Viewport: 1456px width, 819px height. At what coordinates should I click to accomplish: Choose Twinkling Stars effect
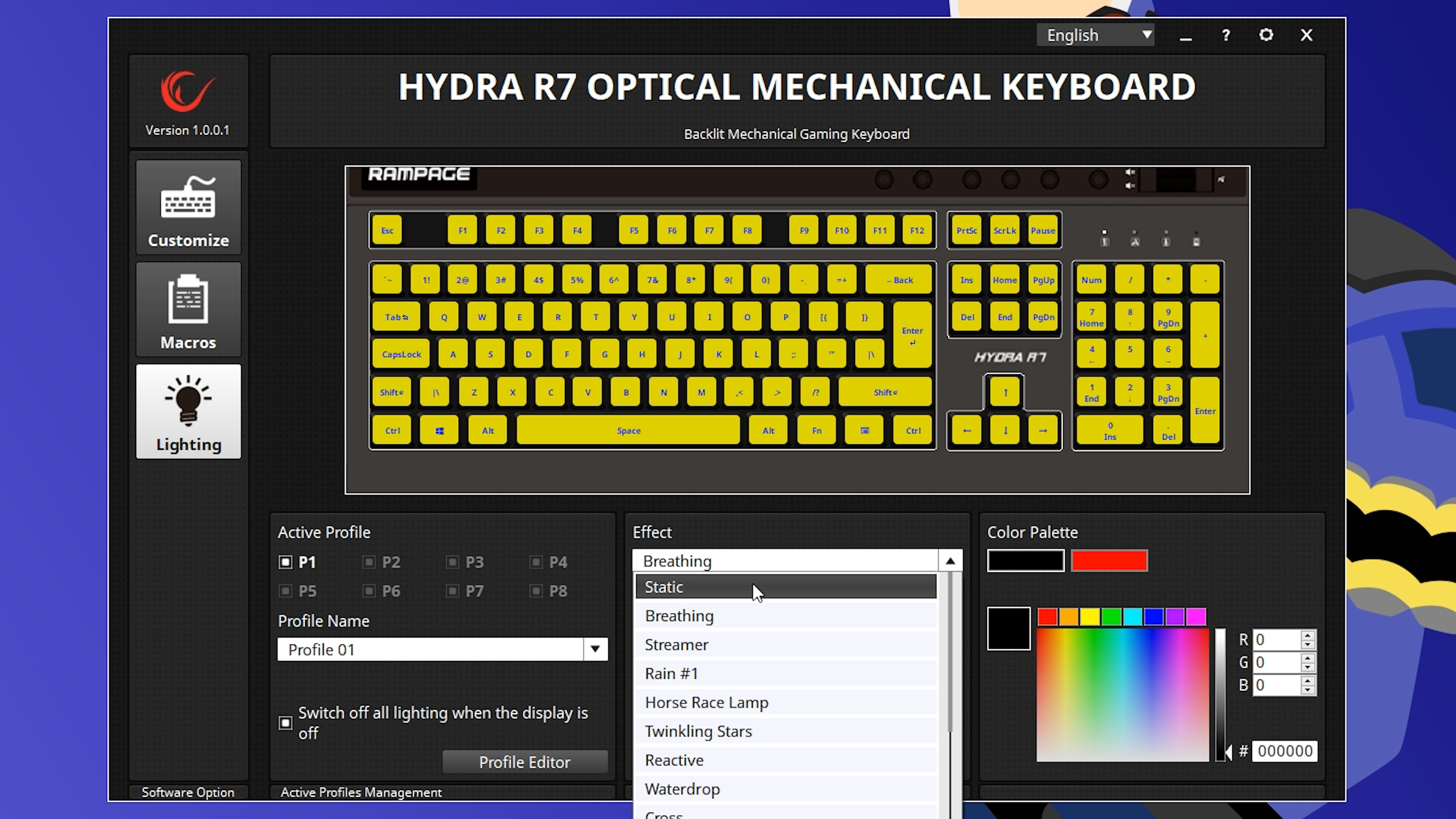(x=786, y=731)
